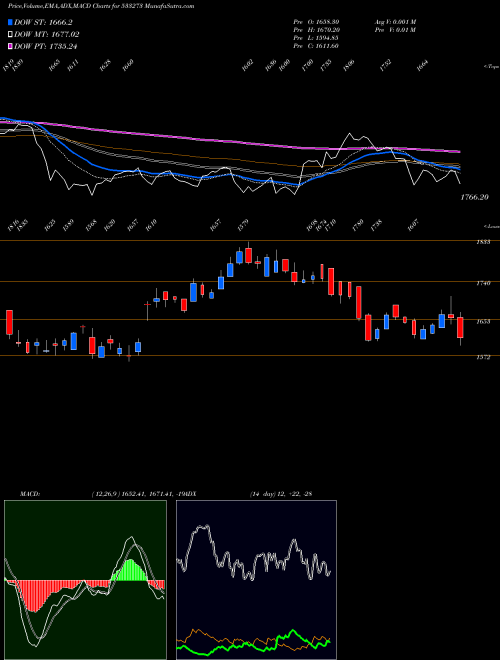Select the 'DOW PT: 1735.24' legend text
The height and width of the screenshot is (660, 500).
[46, 46]
